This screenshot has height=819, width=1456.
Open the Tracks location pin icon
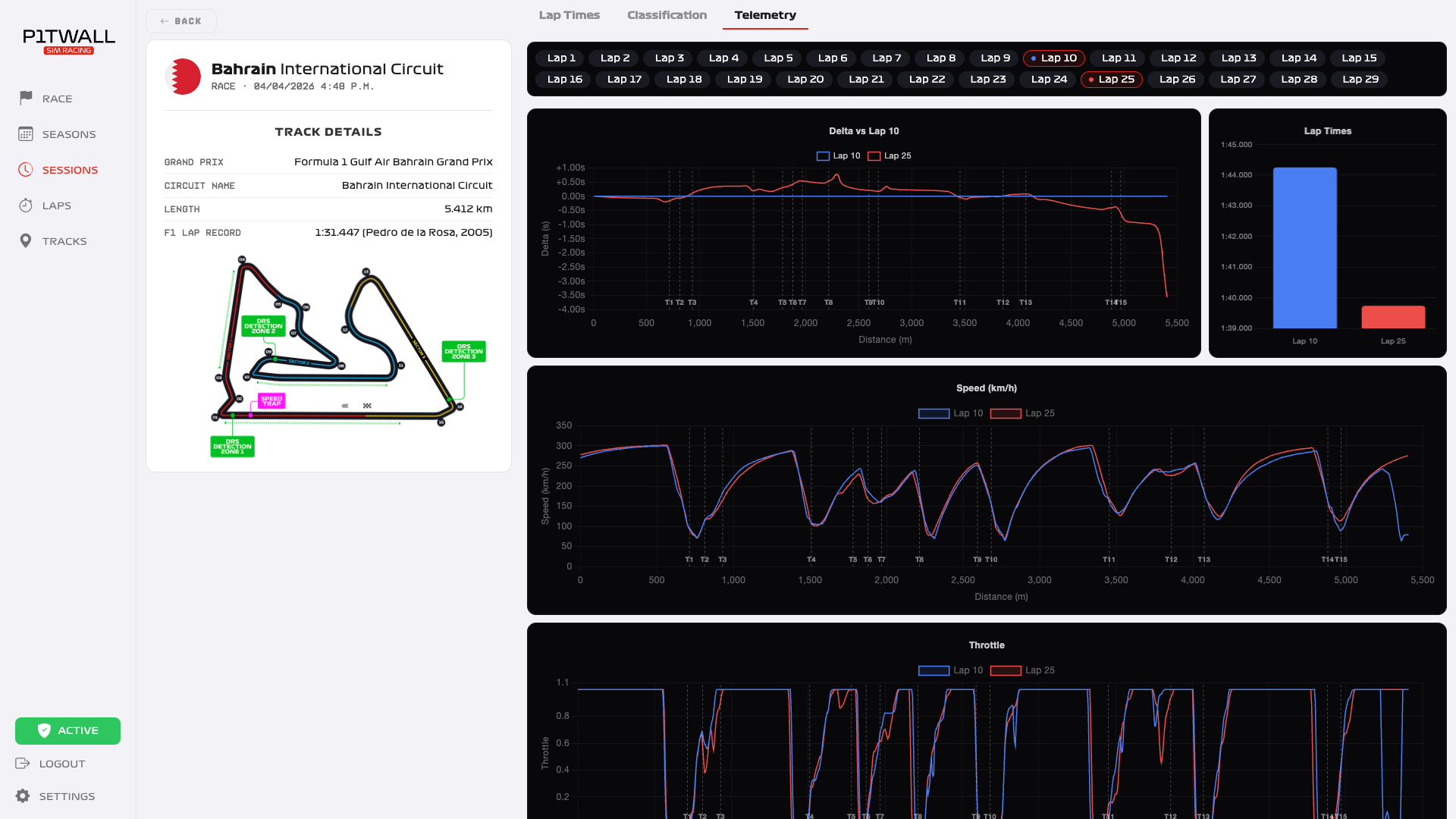[26, 240]
